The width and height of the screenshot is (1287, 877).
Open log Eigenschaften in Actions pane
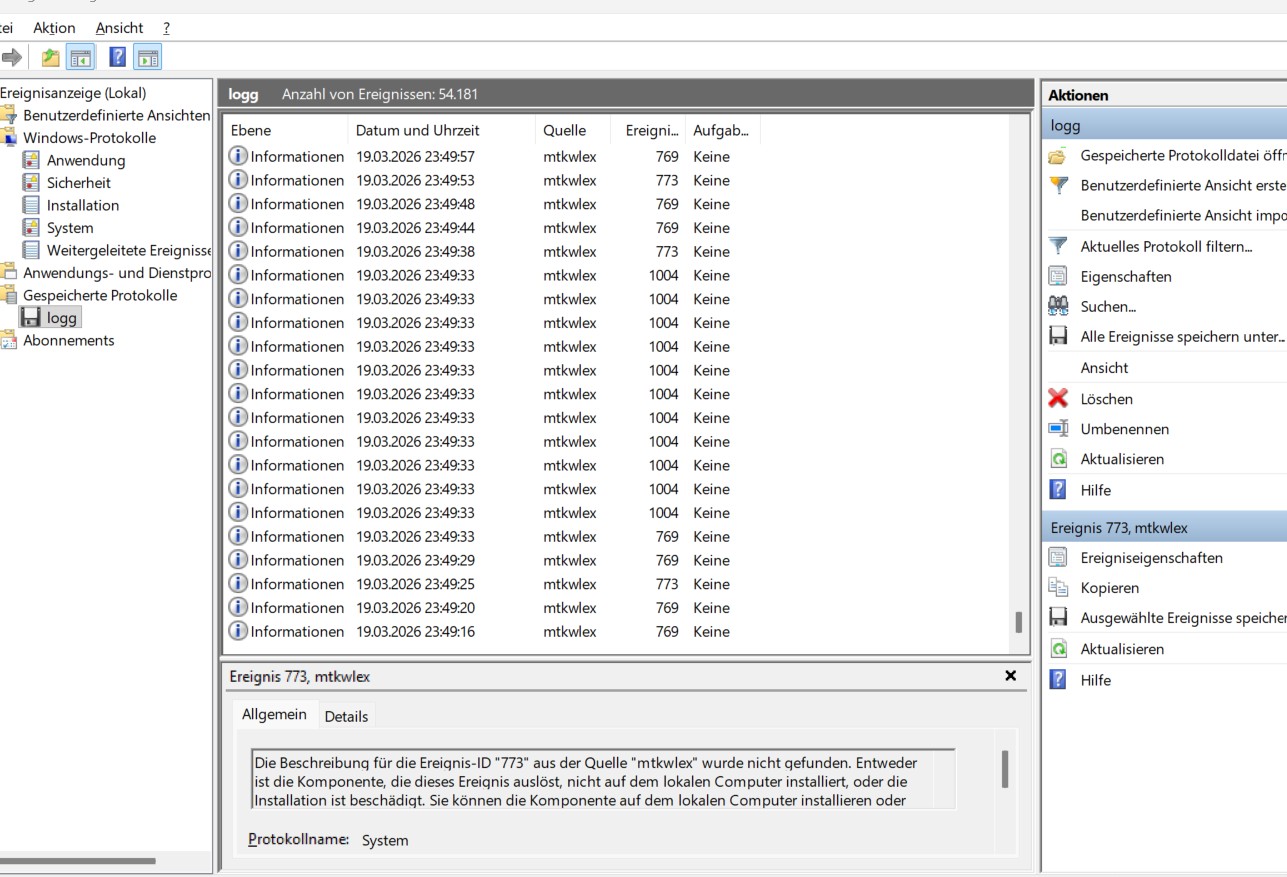pos(1126,277)
